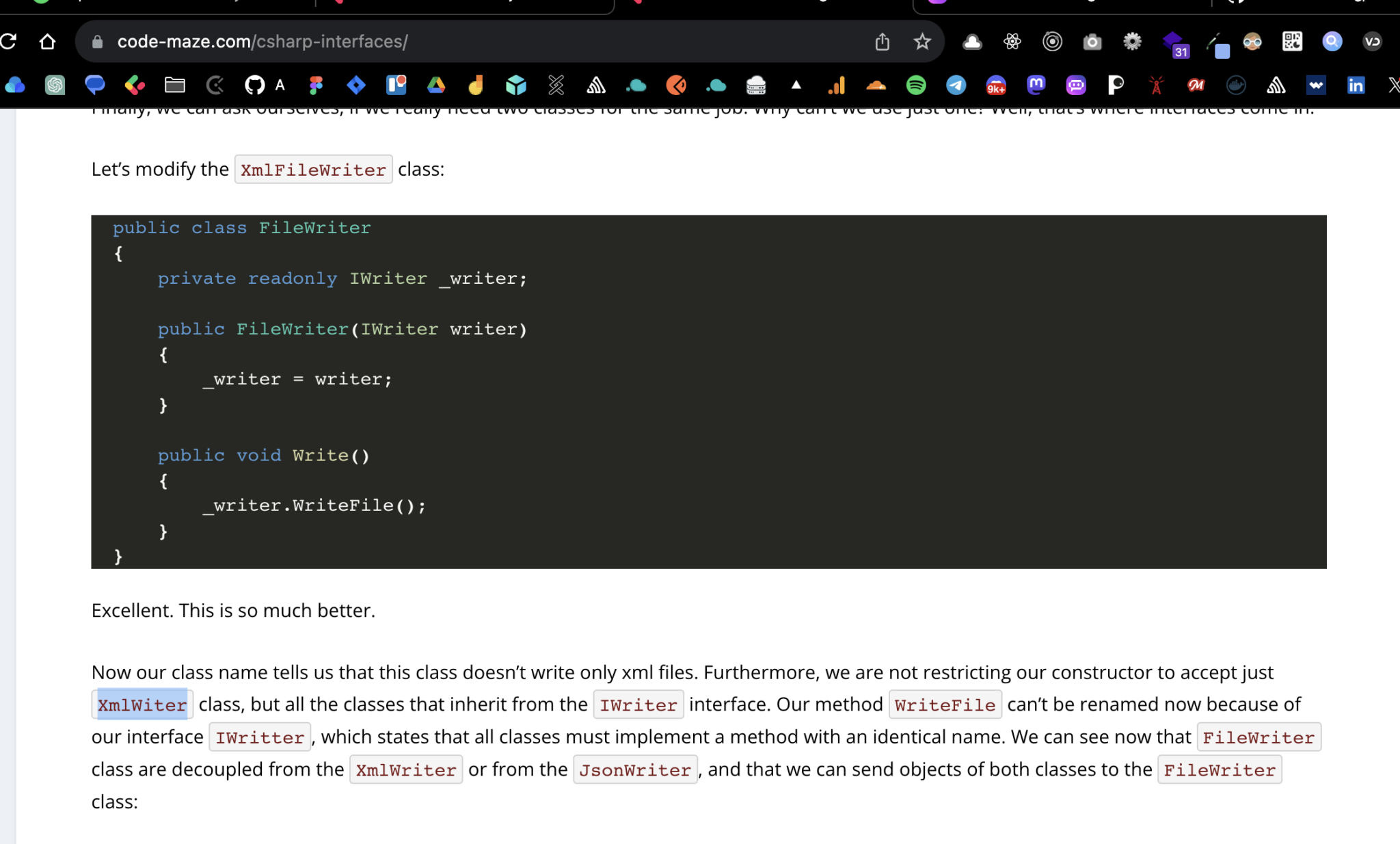This screenshot has height=844, width=1400.
Task: Open the share page icon
Action: pyautogui.click(x=882, y=42)
